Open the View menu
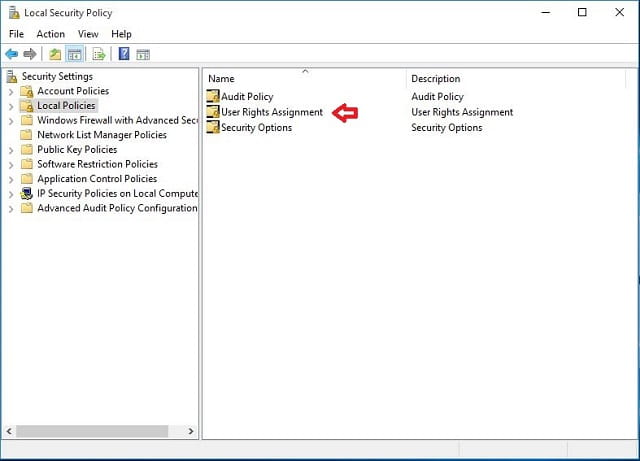Image resolution: width=640 pixels, height=461 pixels. click(88, 34)
